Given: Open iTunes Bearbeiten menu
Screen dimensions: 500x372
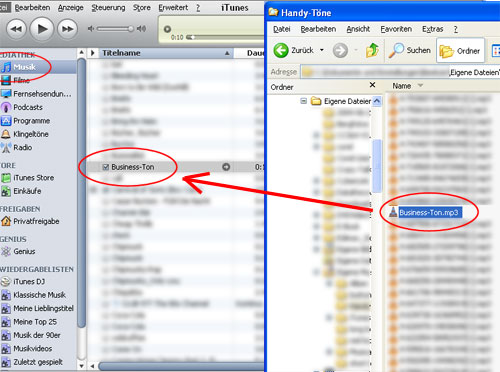Looking at the screenshot, I should pyautogui.click(x=32, y=8).
